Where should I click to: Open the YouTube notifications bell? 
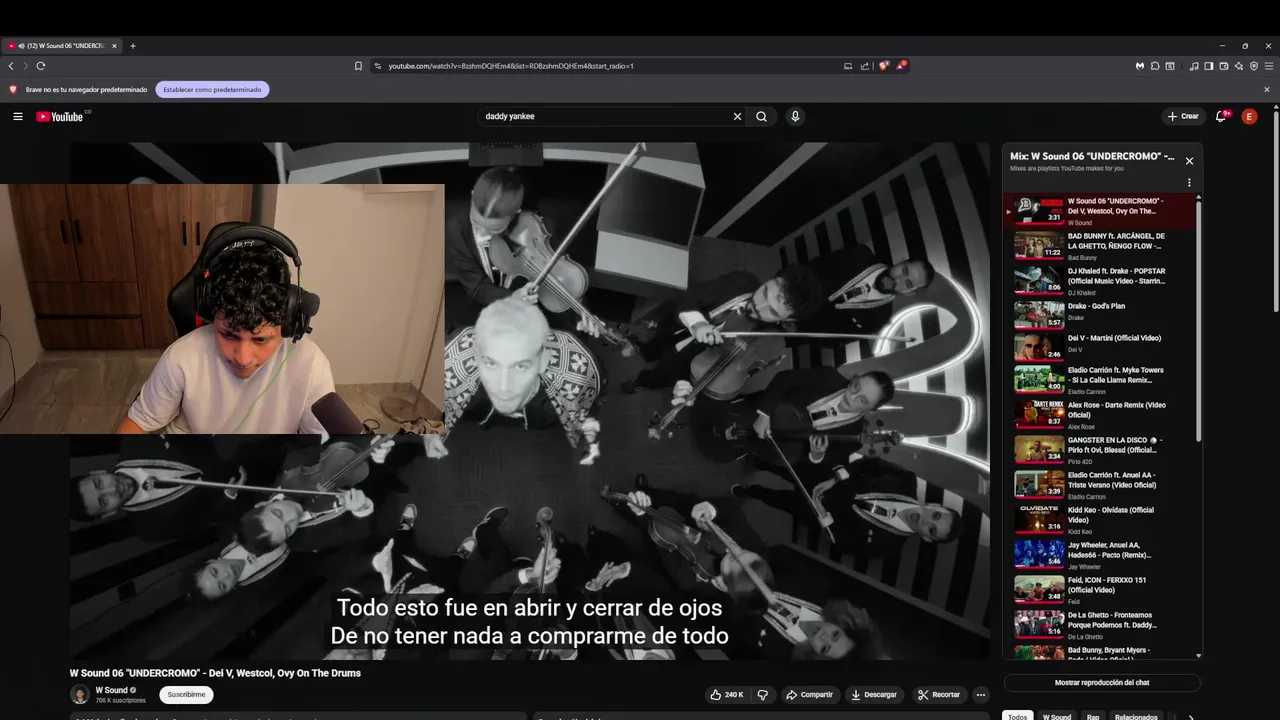coord(1221,116)
